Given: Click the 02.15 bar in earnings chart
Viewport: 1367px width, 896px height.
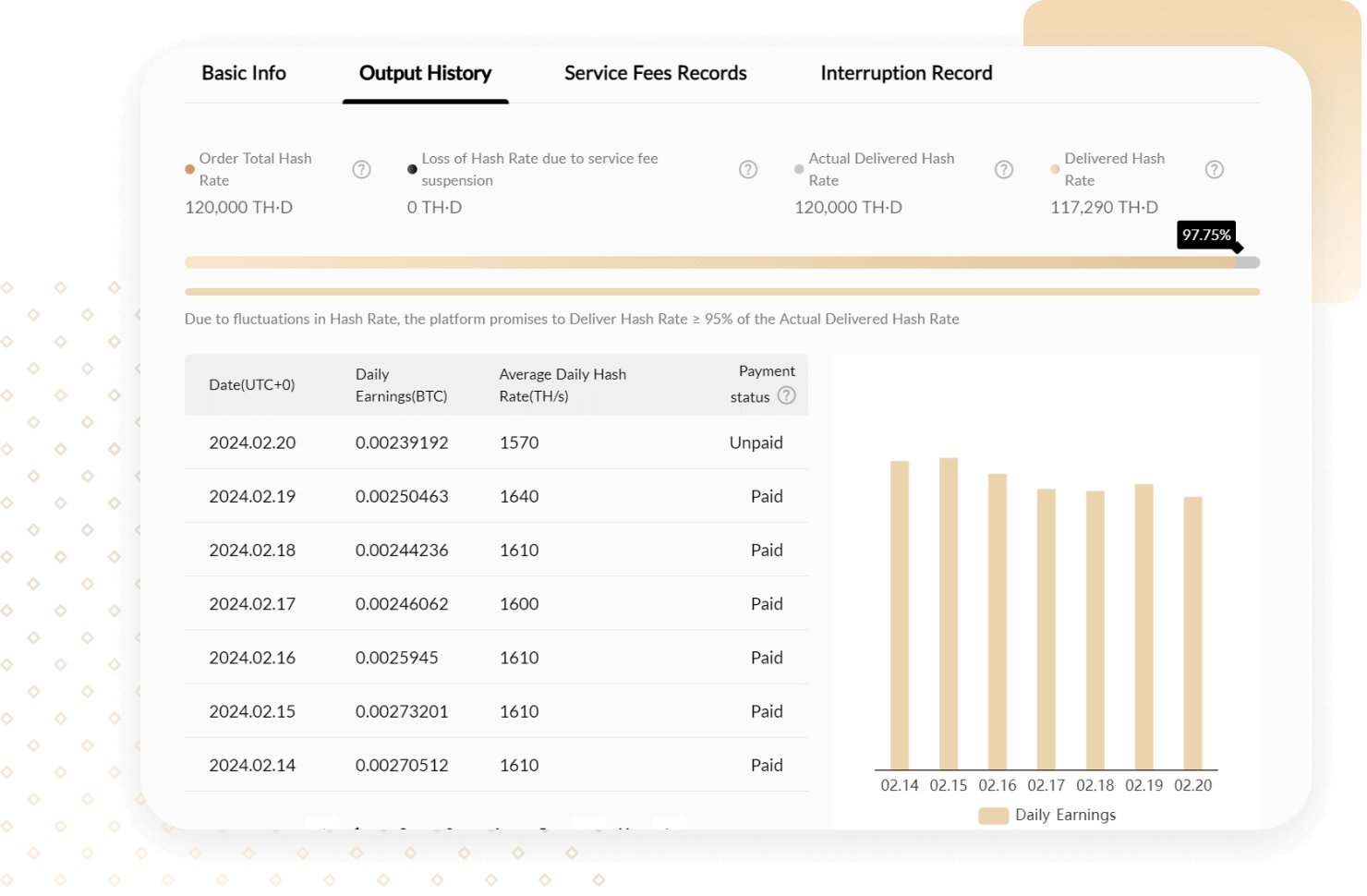Looking at the screenshot, I should pos(949,613).
